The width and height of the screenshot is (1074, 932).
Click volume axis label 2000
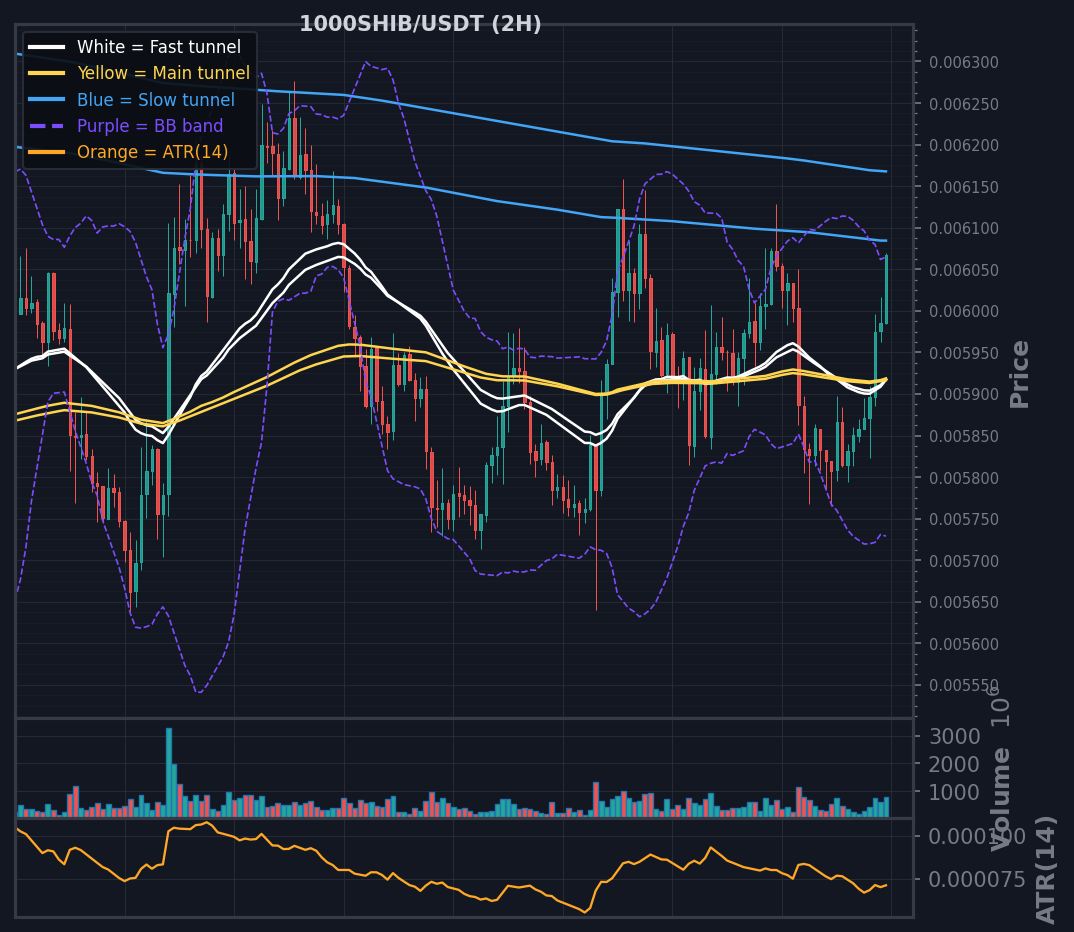[x=955, y=764]
